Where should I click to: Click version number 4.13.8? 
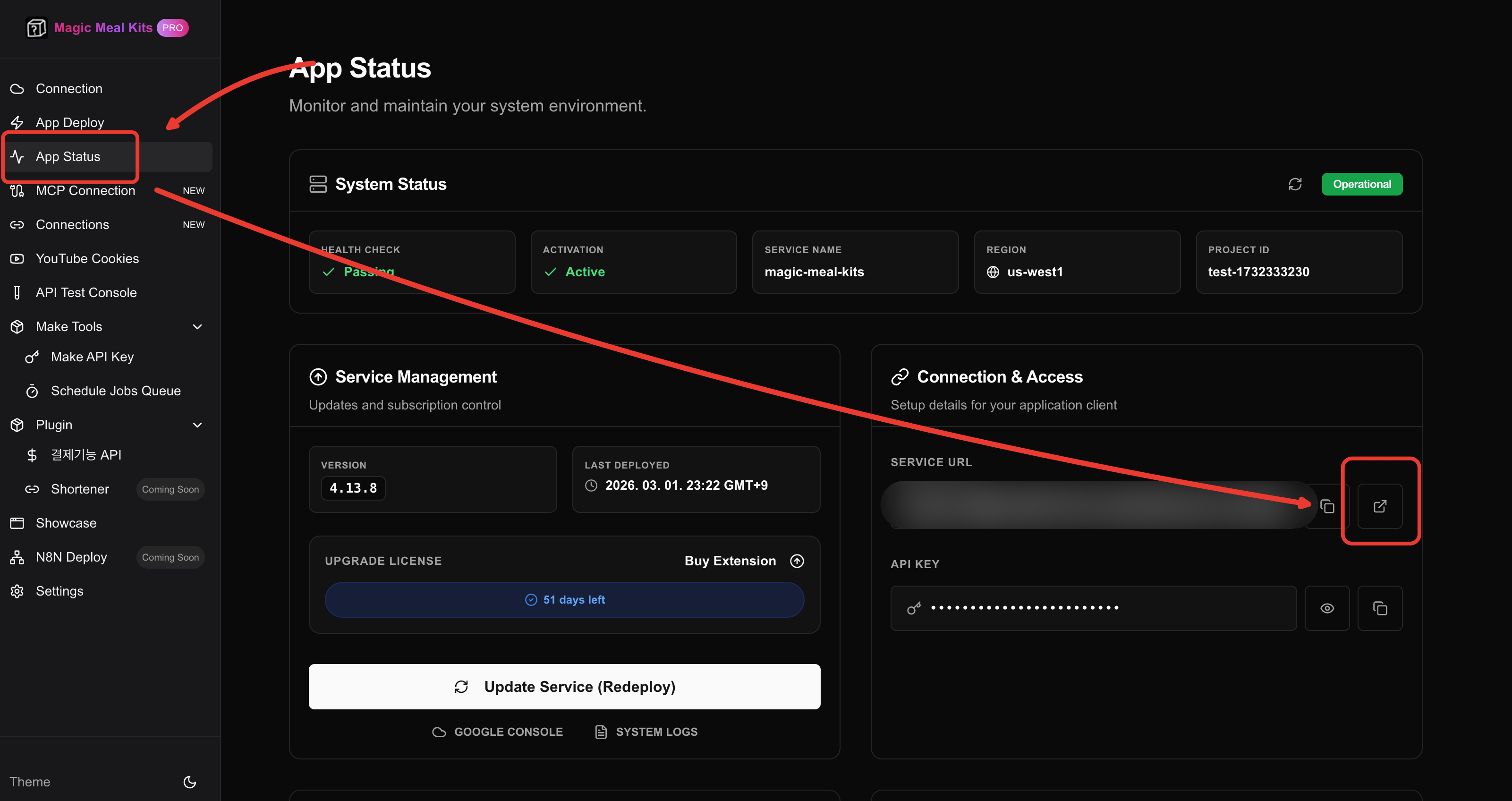tap(353, 488)
